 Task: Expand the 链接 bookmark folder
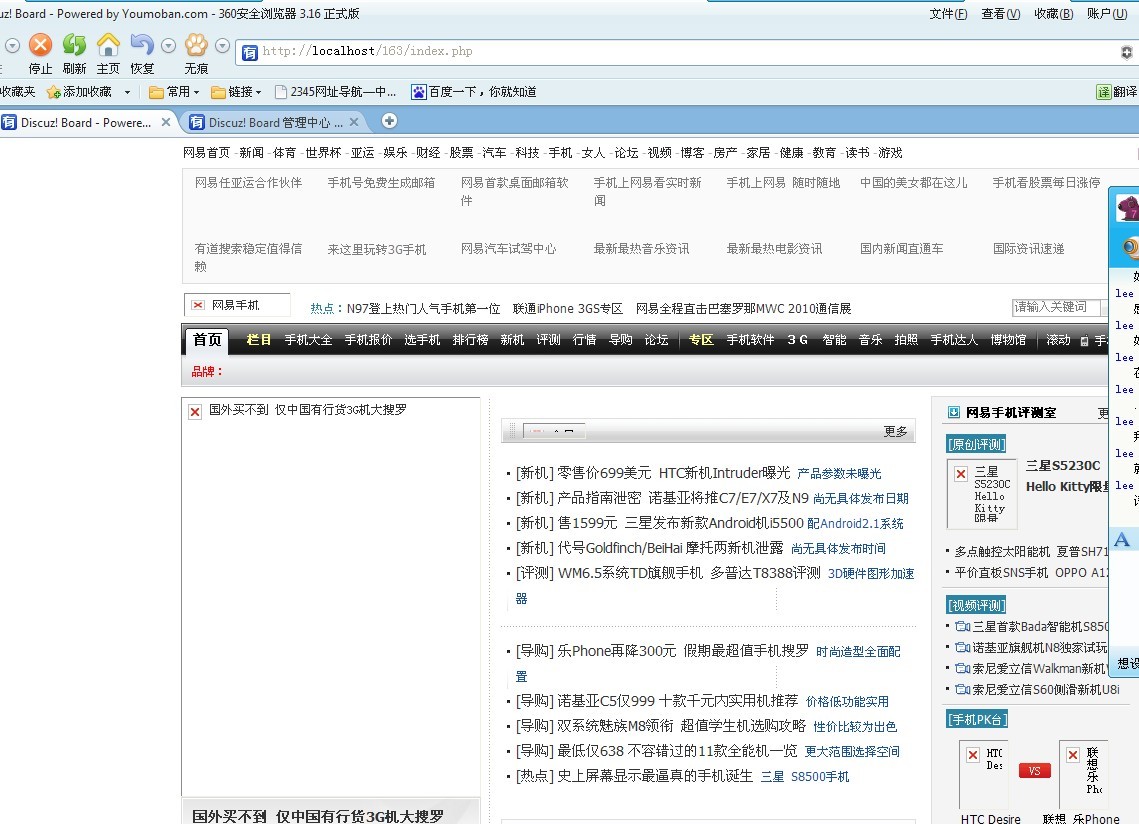[236, 92]
